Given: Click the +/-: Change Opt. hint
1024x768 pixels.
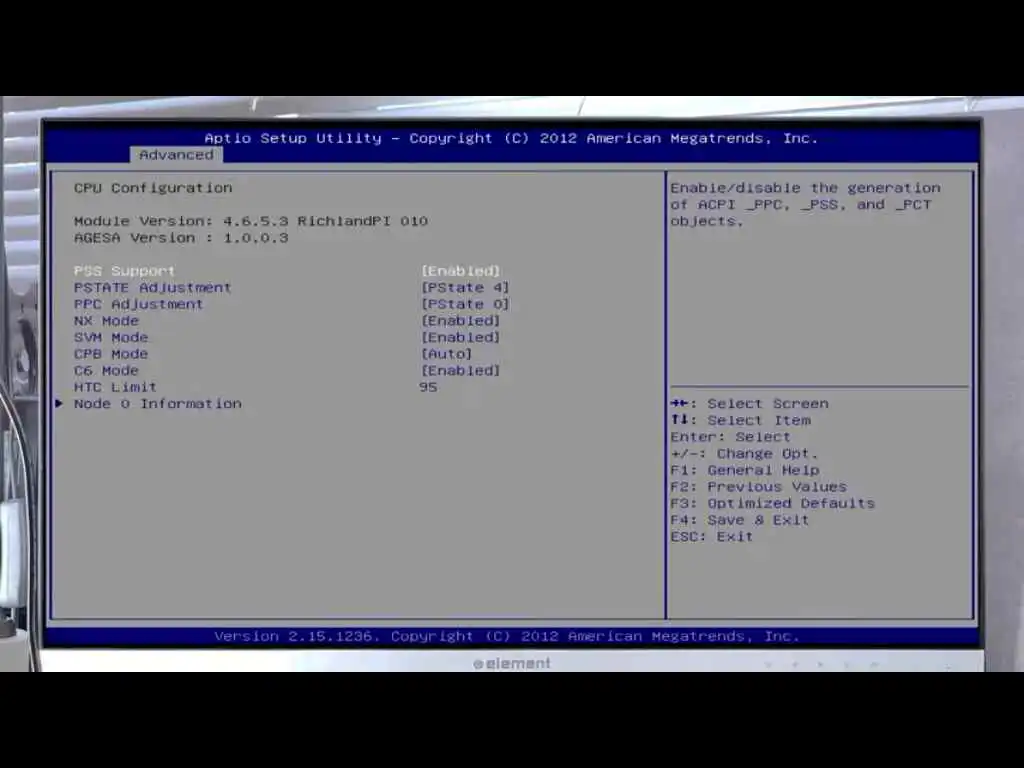Looking at the screenshot, I should [744, 453].
